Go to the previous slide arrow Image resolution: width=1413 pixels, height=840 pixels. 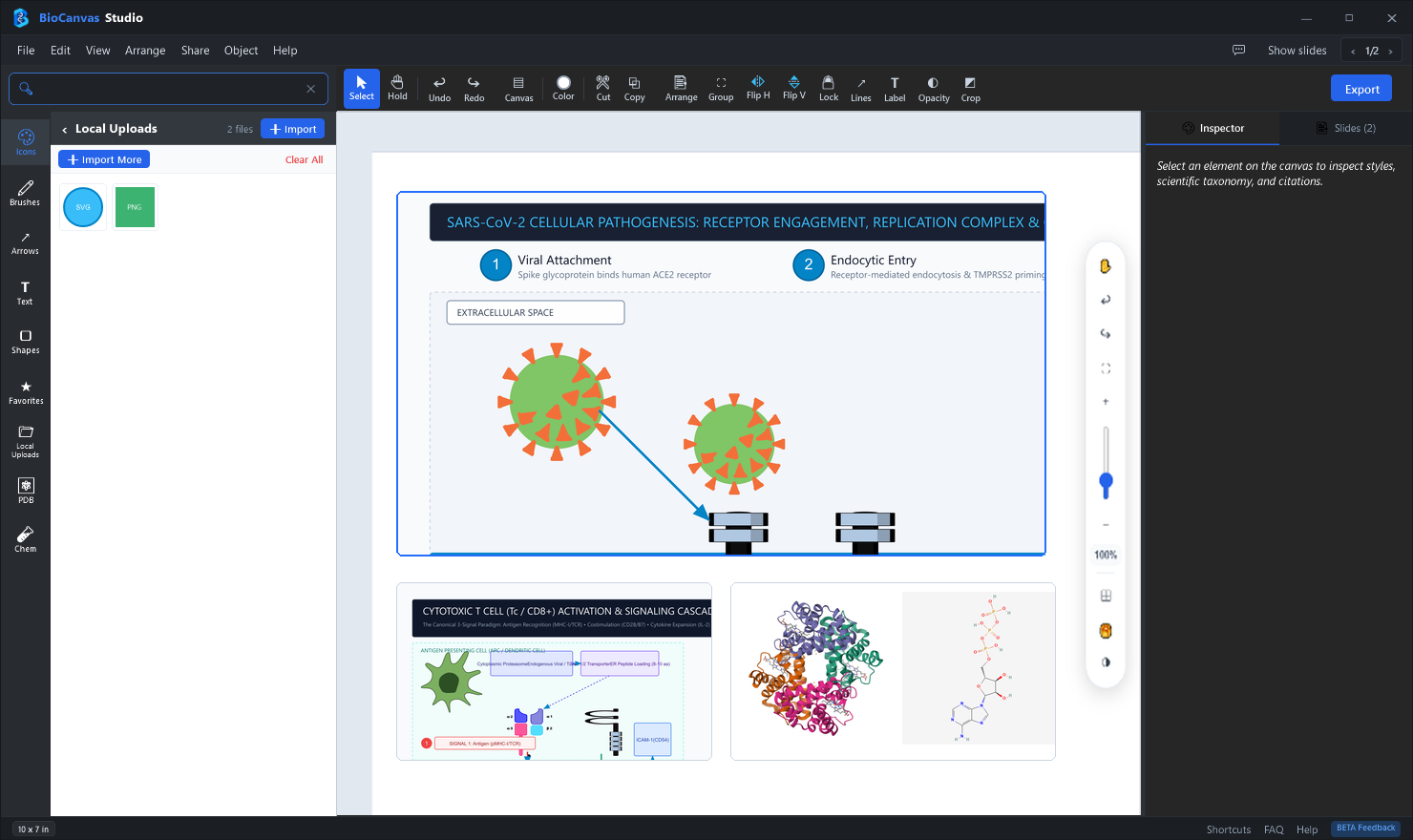1353,52
